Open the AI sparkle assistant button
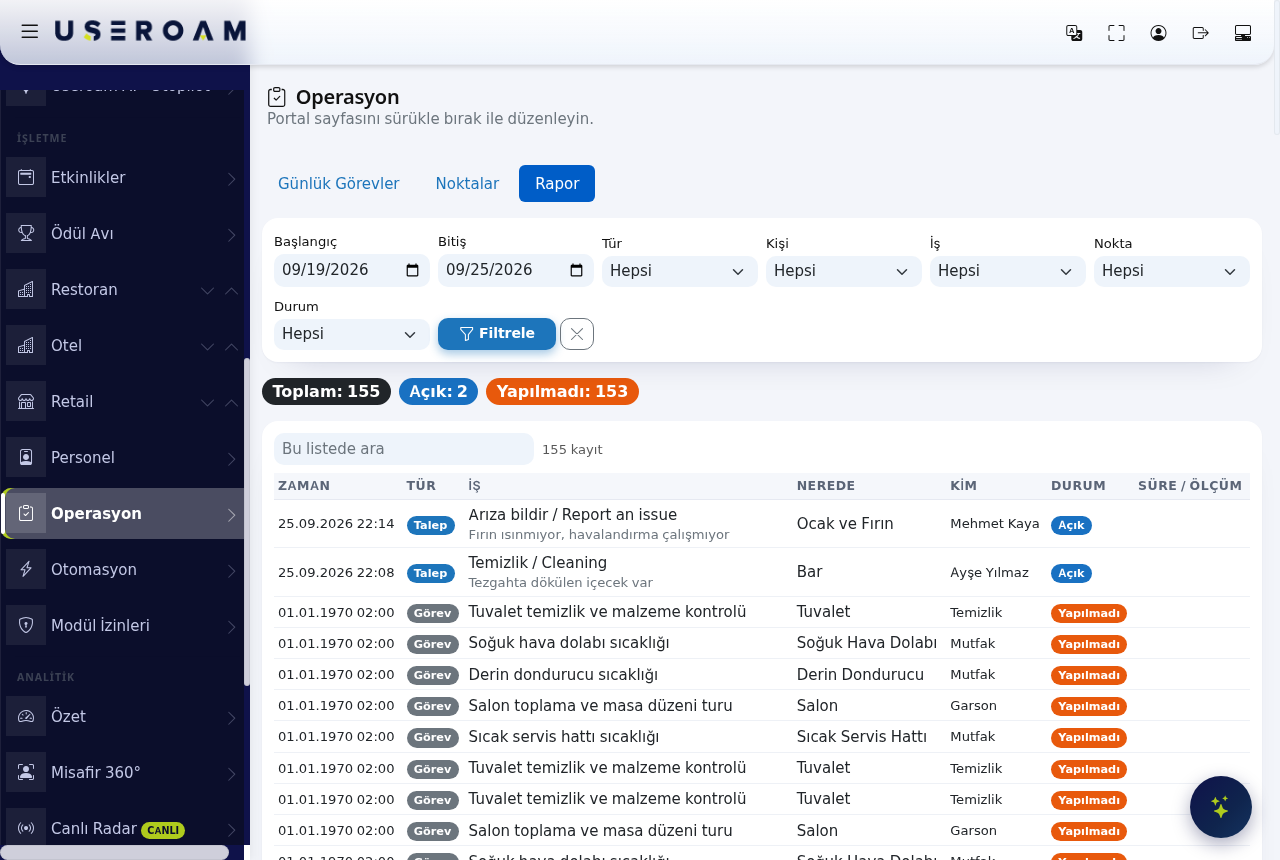 pos(1221,807)
